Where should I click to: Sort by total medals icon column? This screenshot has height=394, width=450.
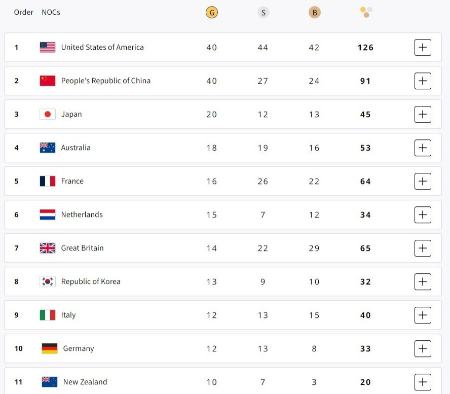(x=366, y=12)
